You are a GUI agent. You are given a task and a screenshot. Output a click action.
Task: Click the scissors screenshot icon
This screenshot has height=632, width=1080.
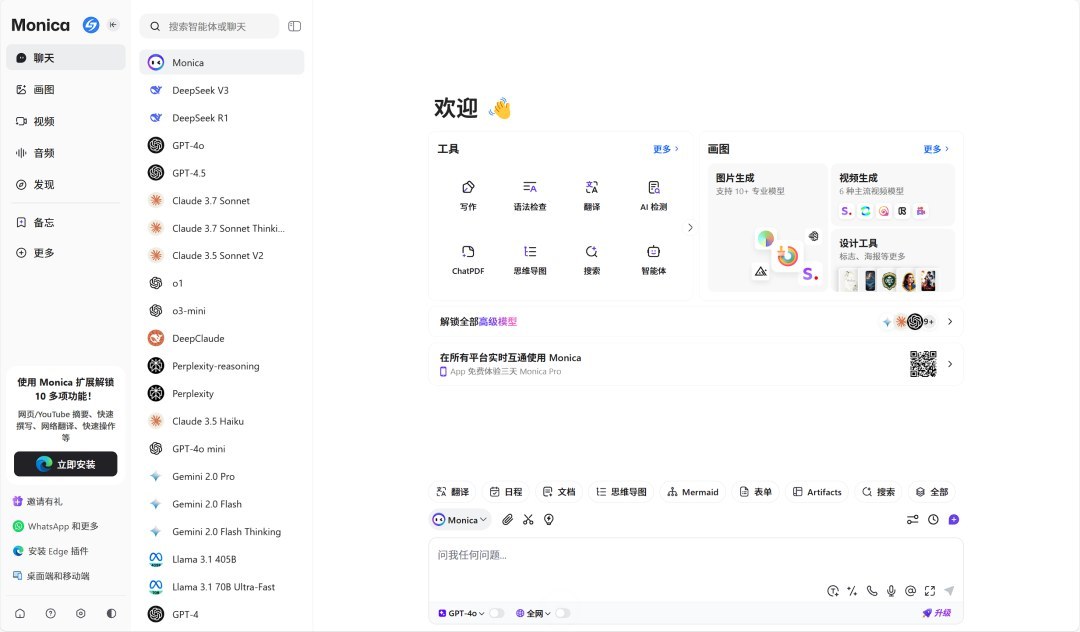point(528,520)
